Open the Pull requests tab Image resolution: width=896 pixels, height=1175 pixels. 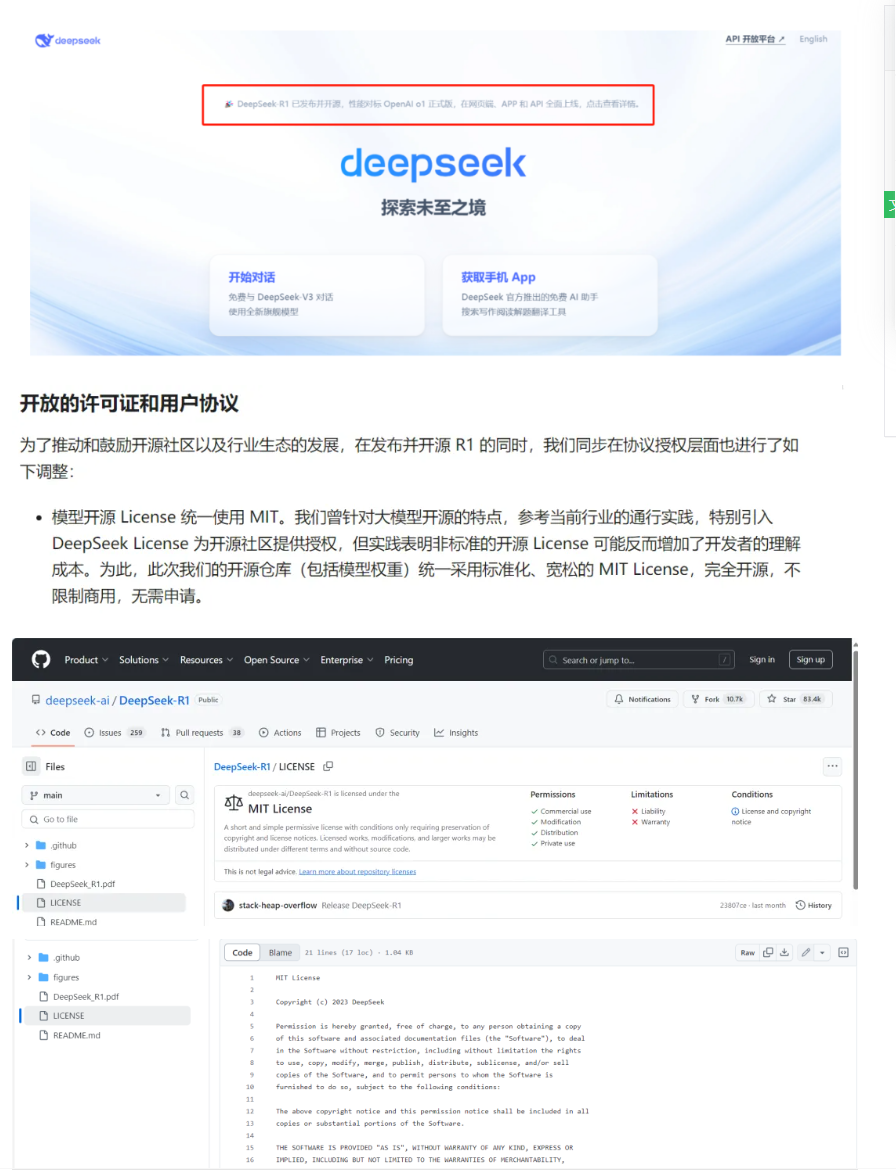tap(202, 733)
